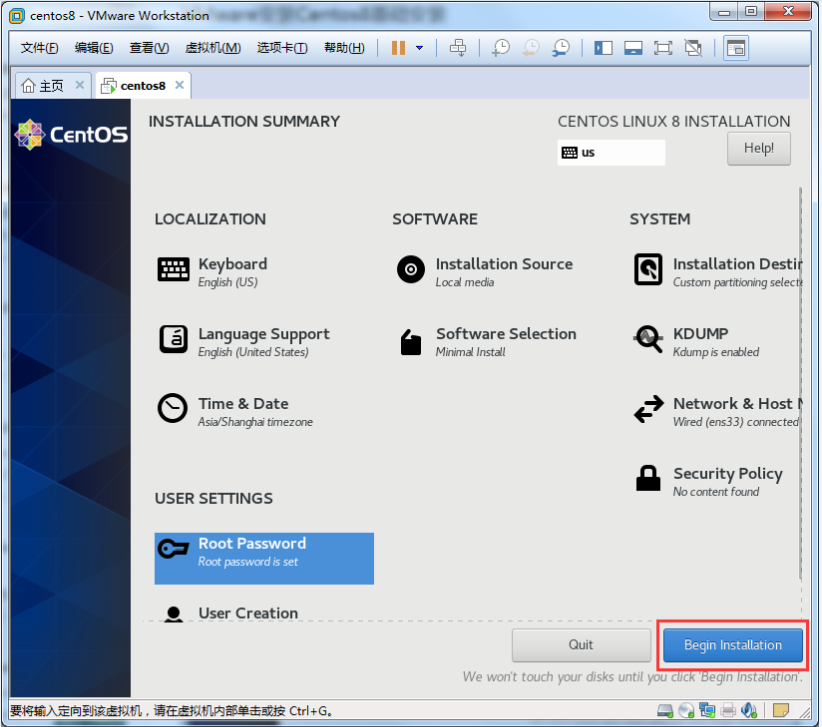Open the Installation Source option
The height and width of the screenshot is (727, 822).
pos(503,271)
